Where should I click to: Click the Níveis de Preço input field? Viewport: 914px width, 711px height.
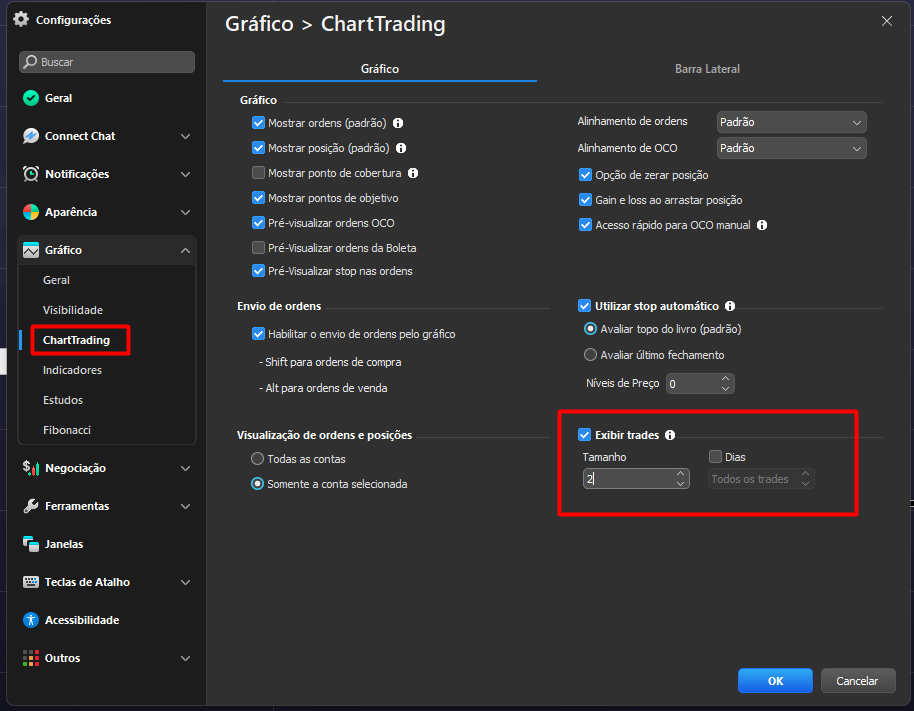(700, 383)
